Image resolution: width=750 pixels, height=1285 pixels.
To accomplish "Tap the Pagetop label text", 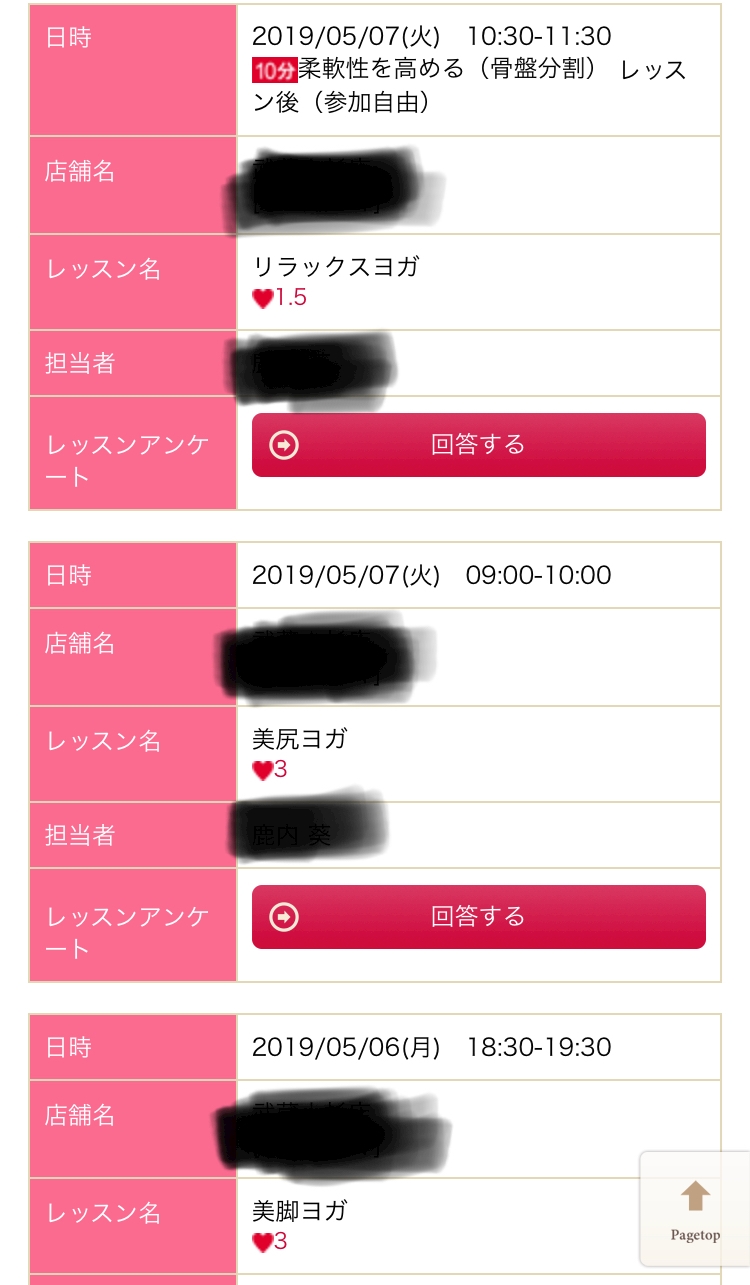I will click(x=695, y=1235).
